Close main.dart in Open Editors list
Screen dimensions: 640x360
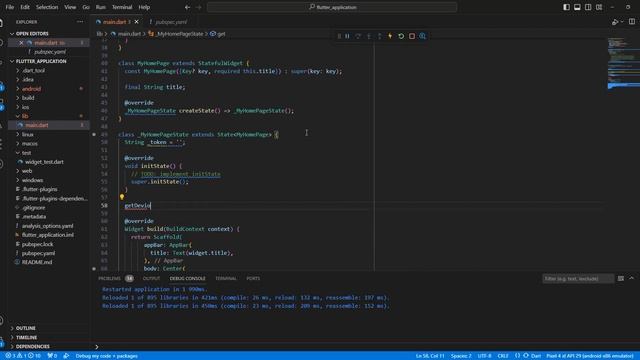[x=21, y=42]
